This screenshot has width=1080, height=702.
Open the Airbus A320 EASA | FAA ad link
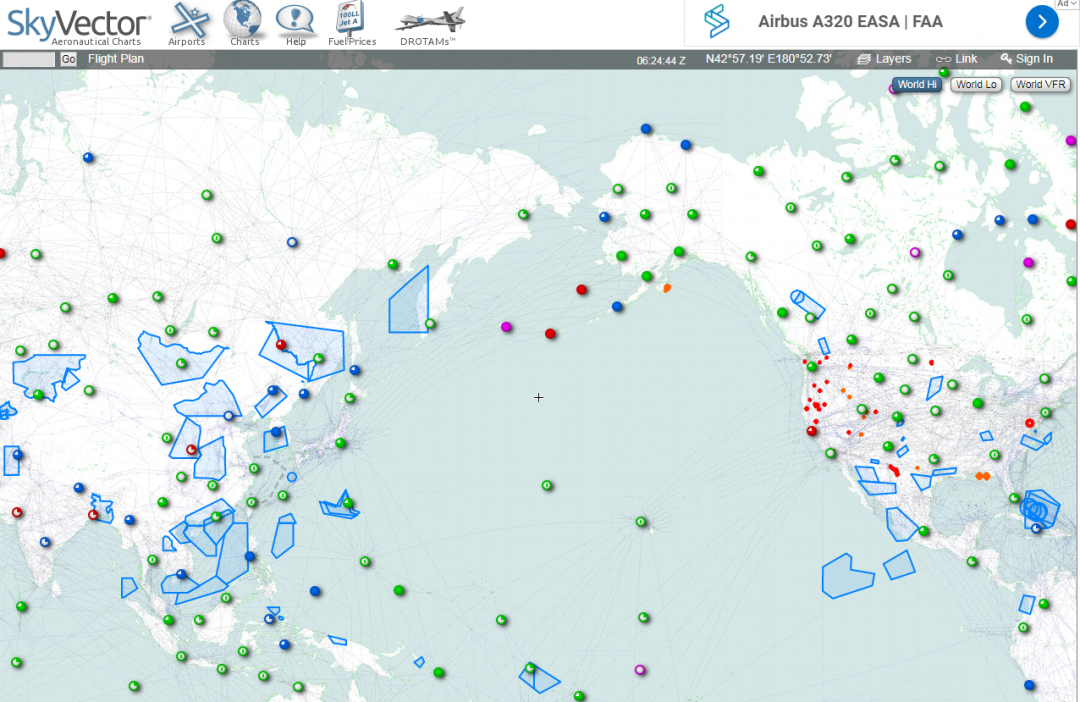850,21
